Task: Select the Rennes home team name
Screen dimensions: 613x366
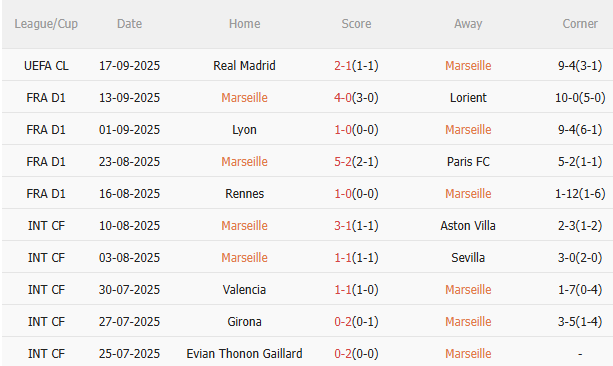Action: tap(244, 194)
